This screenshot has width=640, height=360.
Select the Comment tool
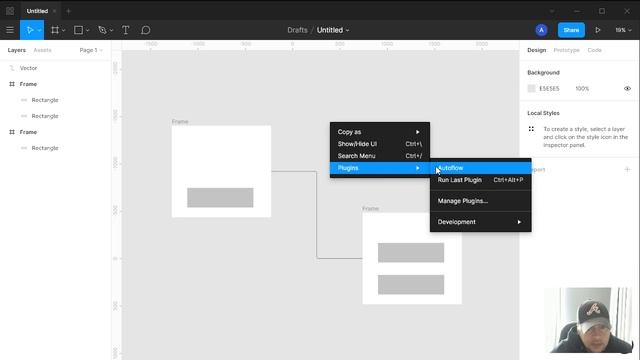click(146, 30)
